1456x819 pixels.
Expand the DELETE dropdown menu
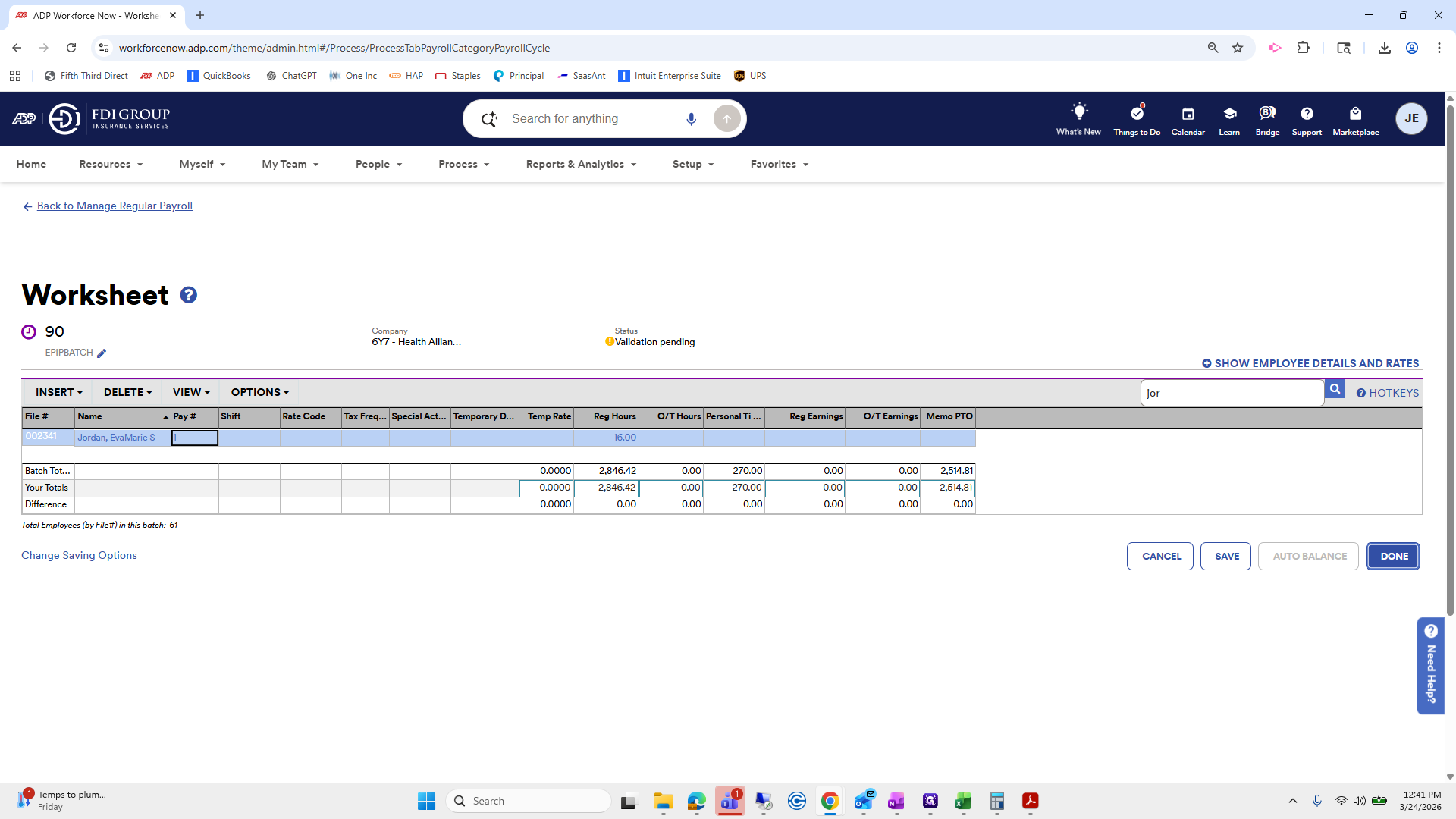127,392
